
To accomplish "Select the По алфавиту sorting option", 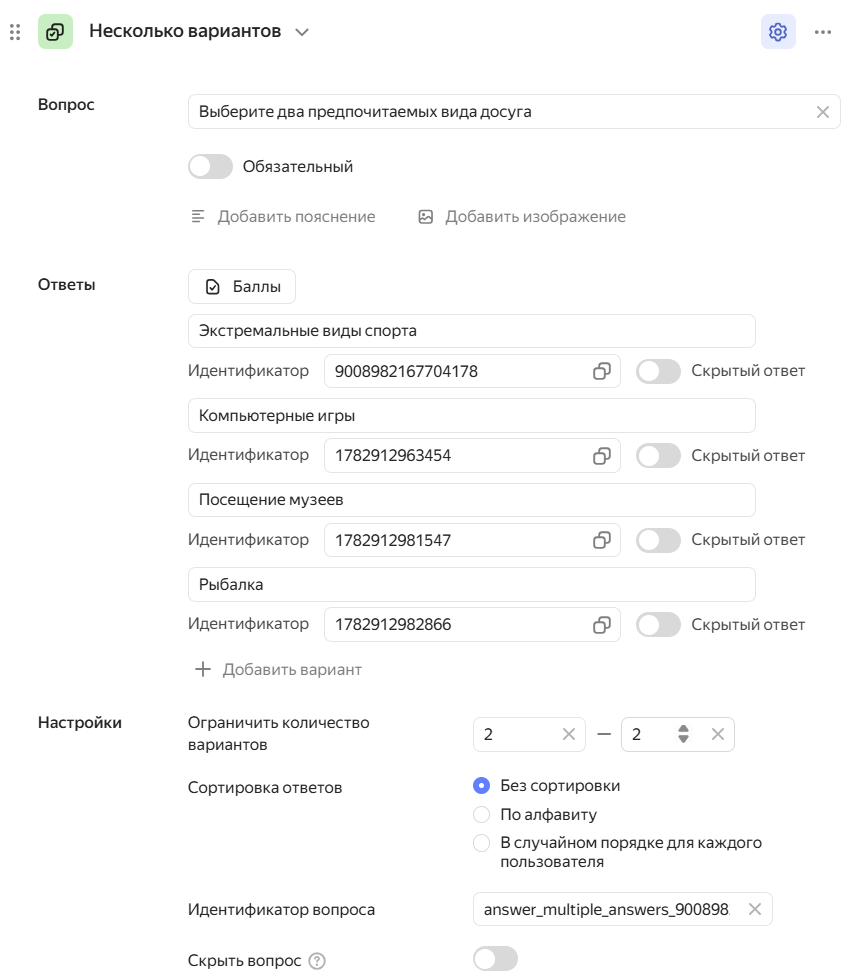I will [x=481, y=814].
